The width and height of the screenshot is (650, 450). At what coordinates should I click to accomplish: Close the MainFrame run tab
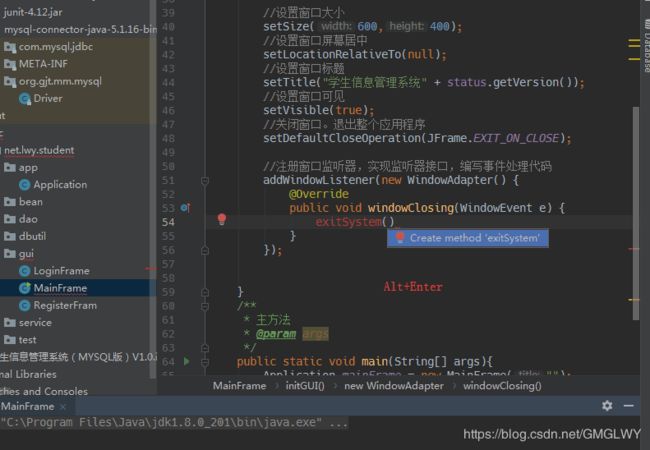pyautogui.click(x=63, y=407)
